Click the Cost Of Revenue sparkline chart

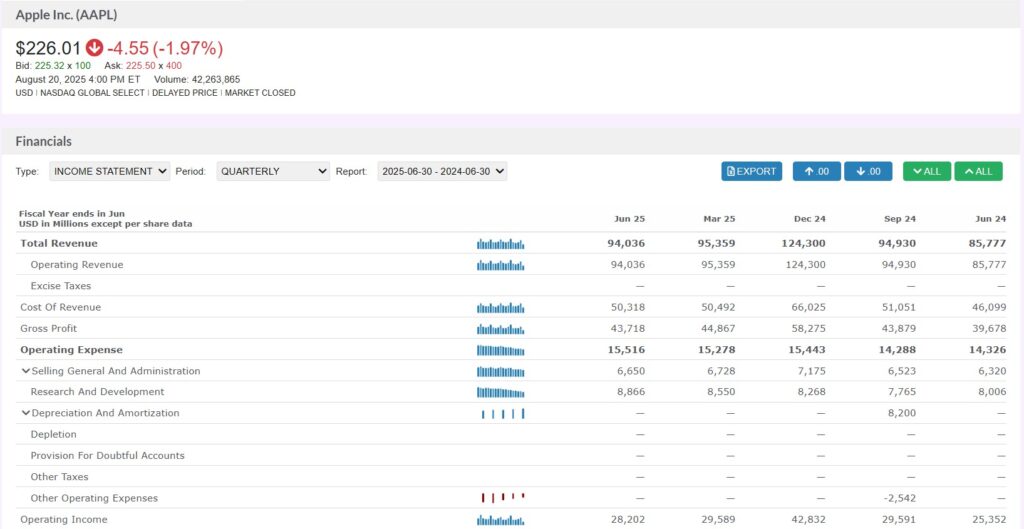[x=500, y=308]
